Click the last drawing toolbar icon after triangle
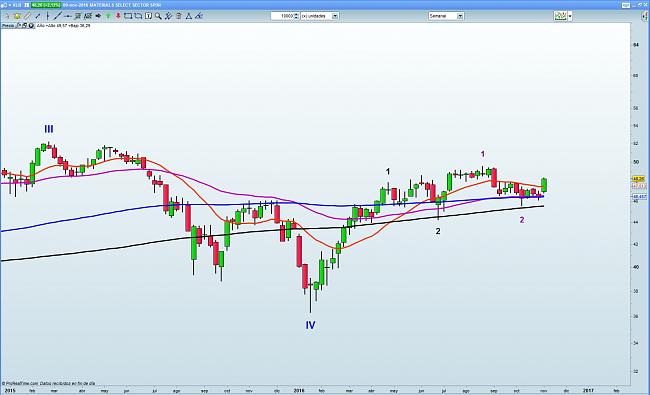650x395 pixels. (199, 16)
